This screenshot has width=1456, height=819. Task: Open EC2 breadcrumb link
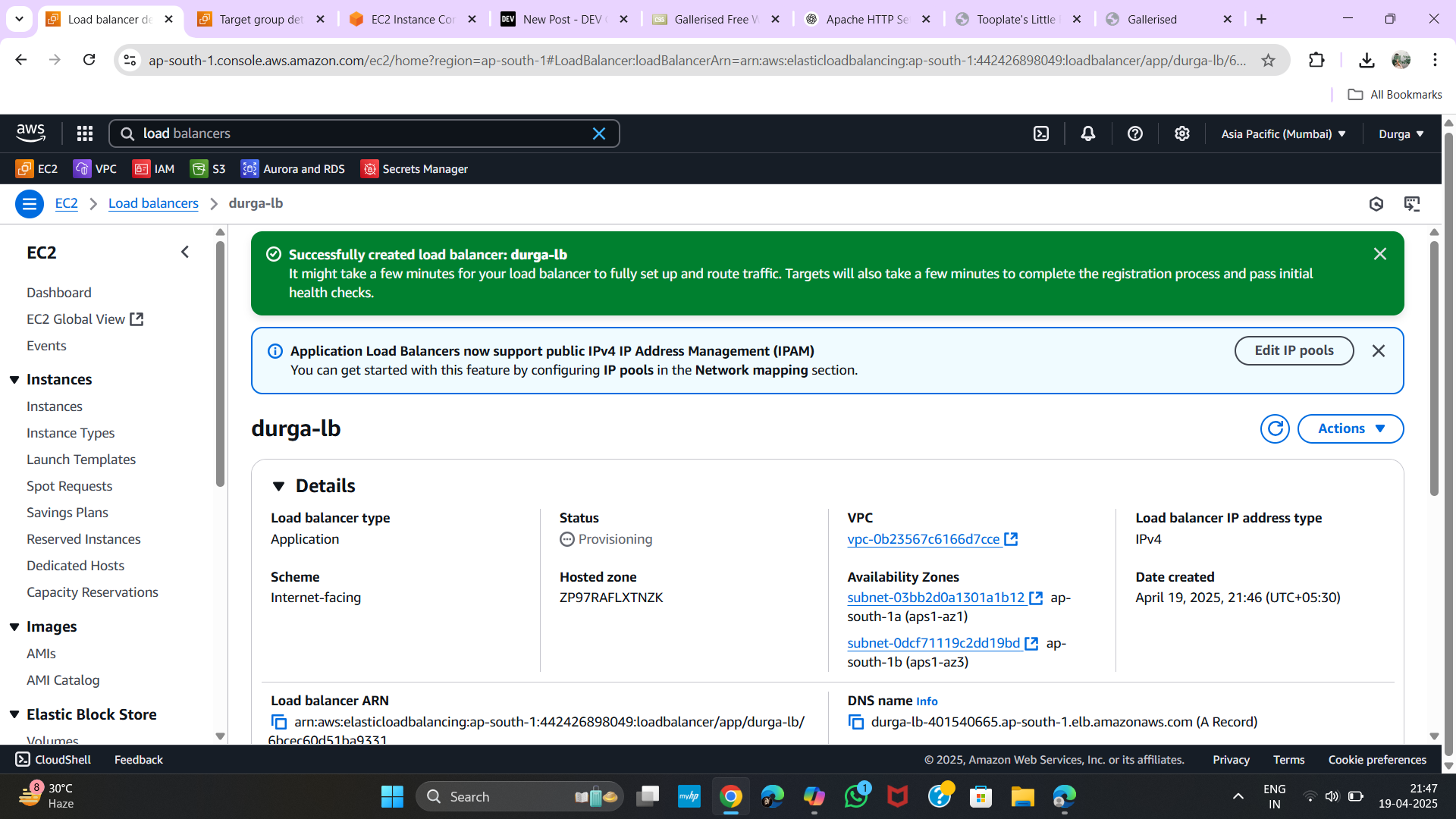tap(66, 203)
